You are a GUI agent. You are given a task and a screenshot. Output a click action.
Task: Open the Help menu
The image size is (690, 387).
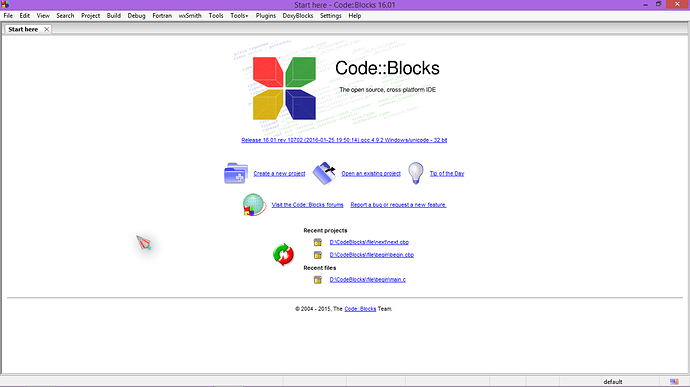pyautogui.click(x=355, y=15)
